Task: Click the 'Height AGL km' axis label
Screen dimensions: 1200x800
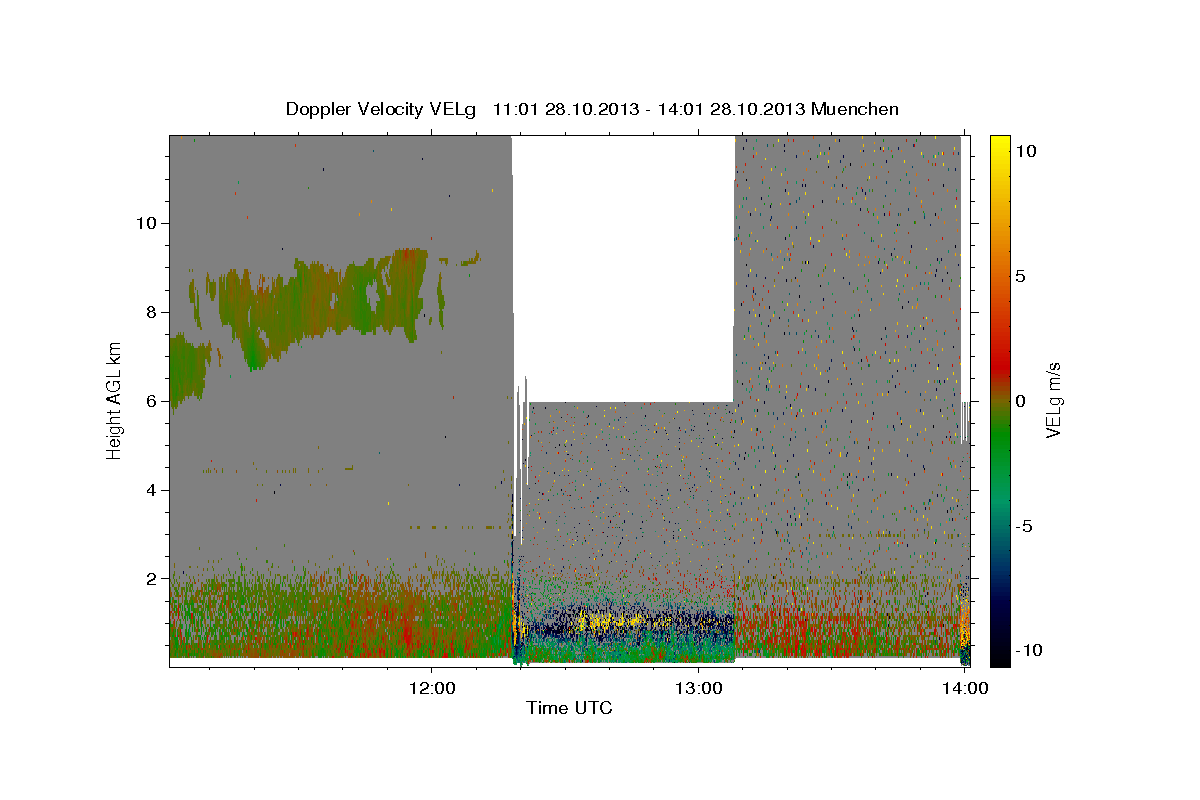Action: coord(115,400)
